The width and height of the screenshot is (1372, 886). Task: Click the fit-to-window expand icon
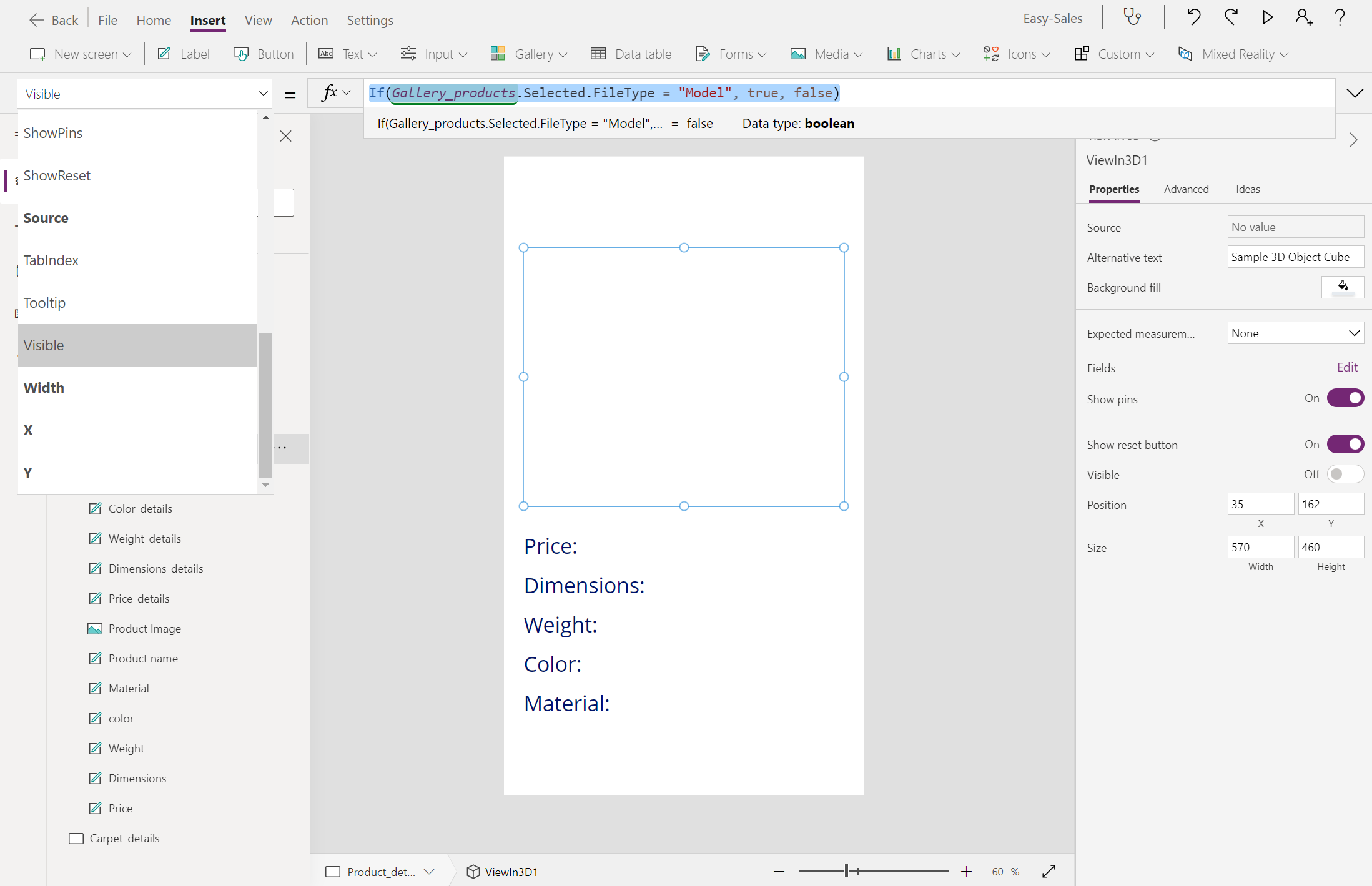coord(1049,871)
